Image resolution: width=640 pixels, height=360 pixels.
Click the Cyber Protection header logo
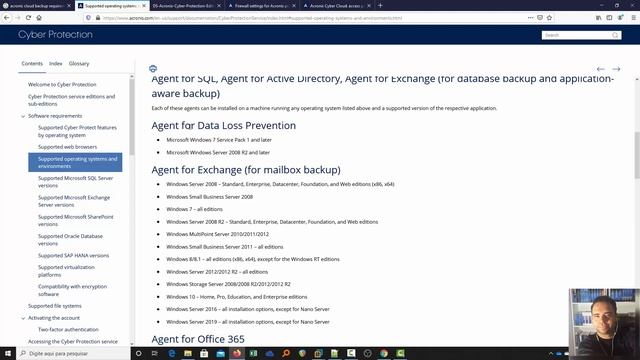(55, 35)
